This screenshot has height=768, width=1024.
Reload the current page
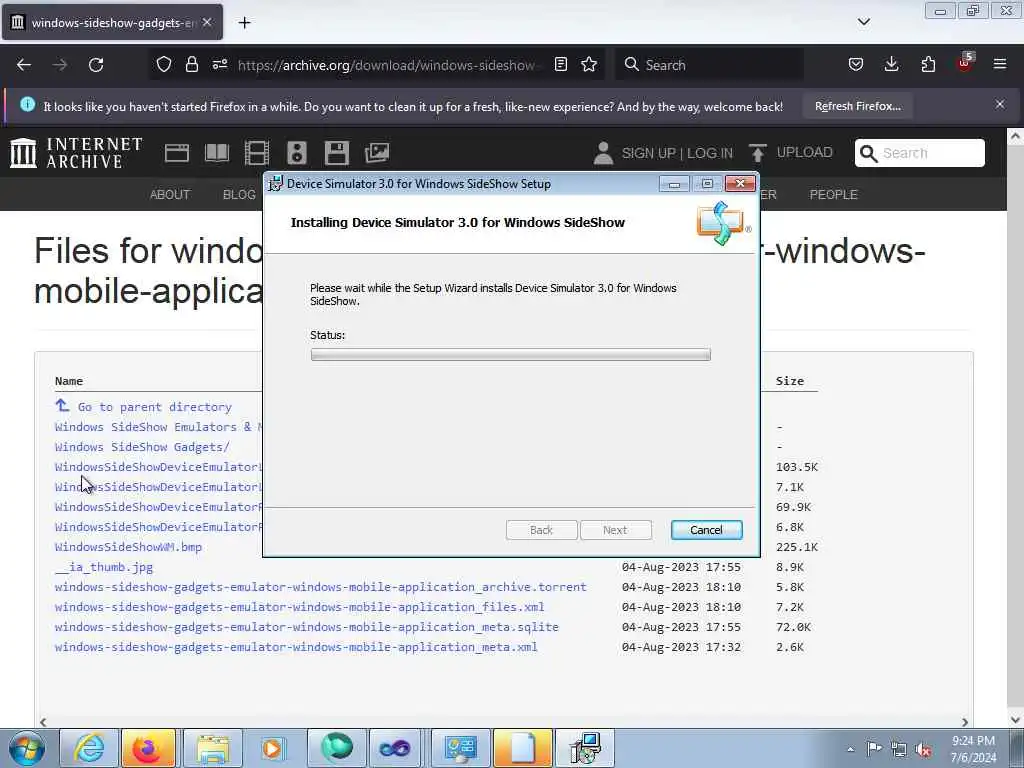coord(96,65)
